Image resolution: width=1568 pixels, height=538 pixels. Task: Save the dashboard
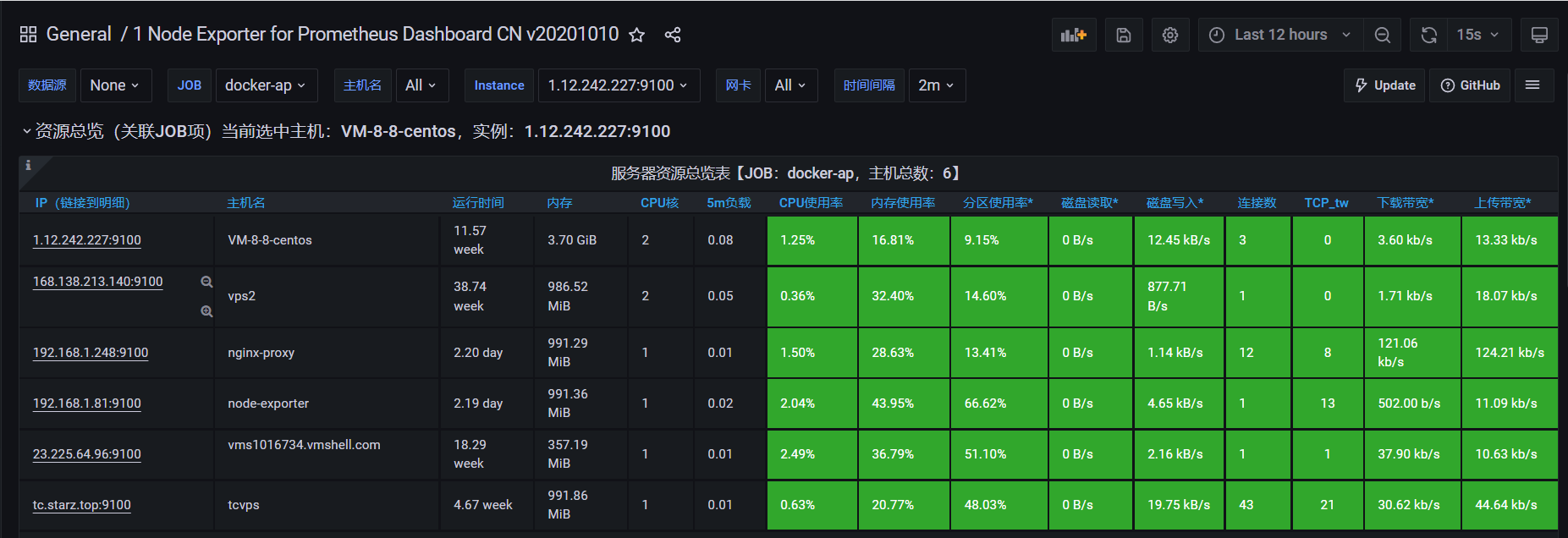coord(1124,35)
